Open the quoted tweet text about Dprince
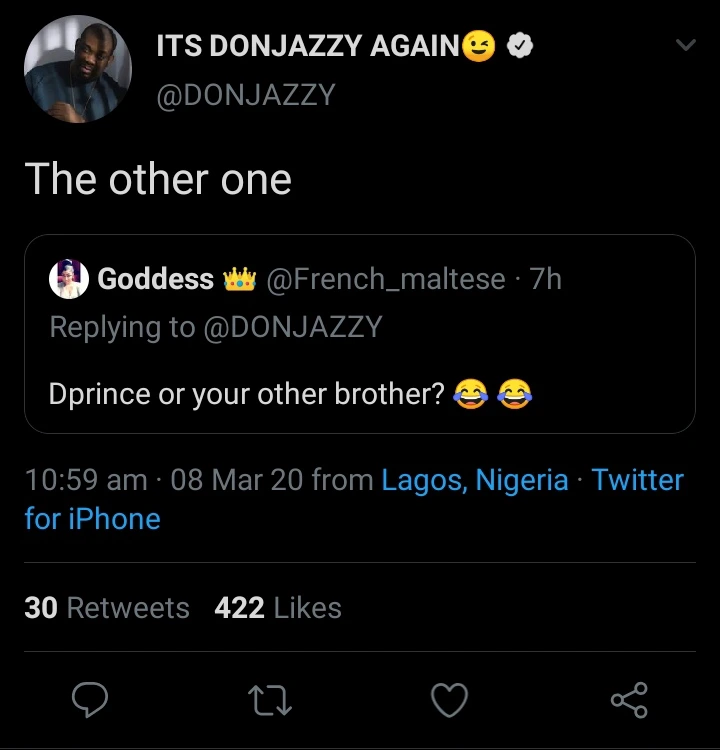This screenshot has width=720, height=750. pyautogui.click(x=246, y=393)
